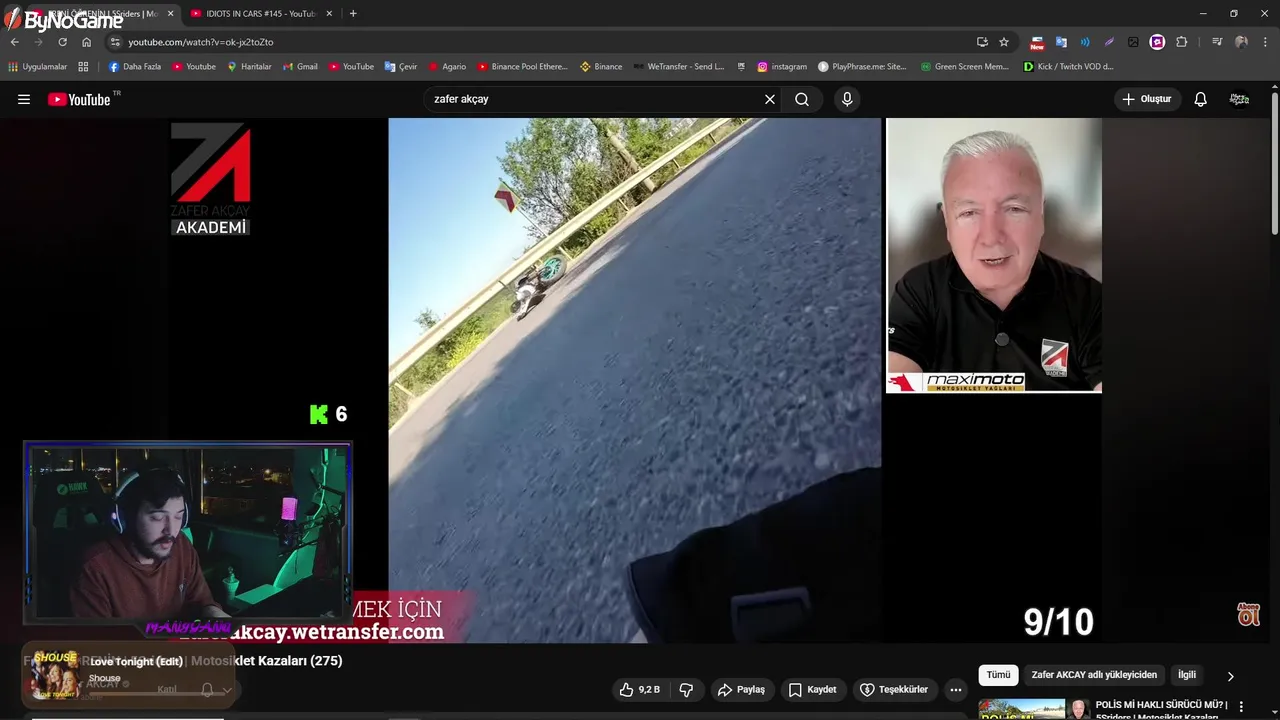Open the Çevir translate bookmark
This screenshot has width=1280, height=720.
[x=401, y=67]
